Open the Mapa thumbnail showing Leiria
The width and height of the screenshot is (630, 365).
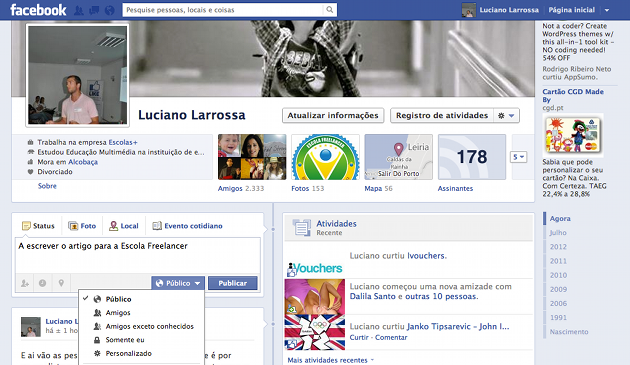click(x=398, y=157)
